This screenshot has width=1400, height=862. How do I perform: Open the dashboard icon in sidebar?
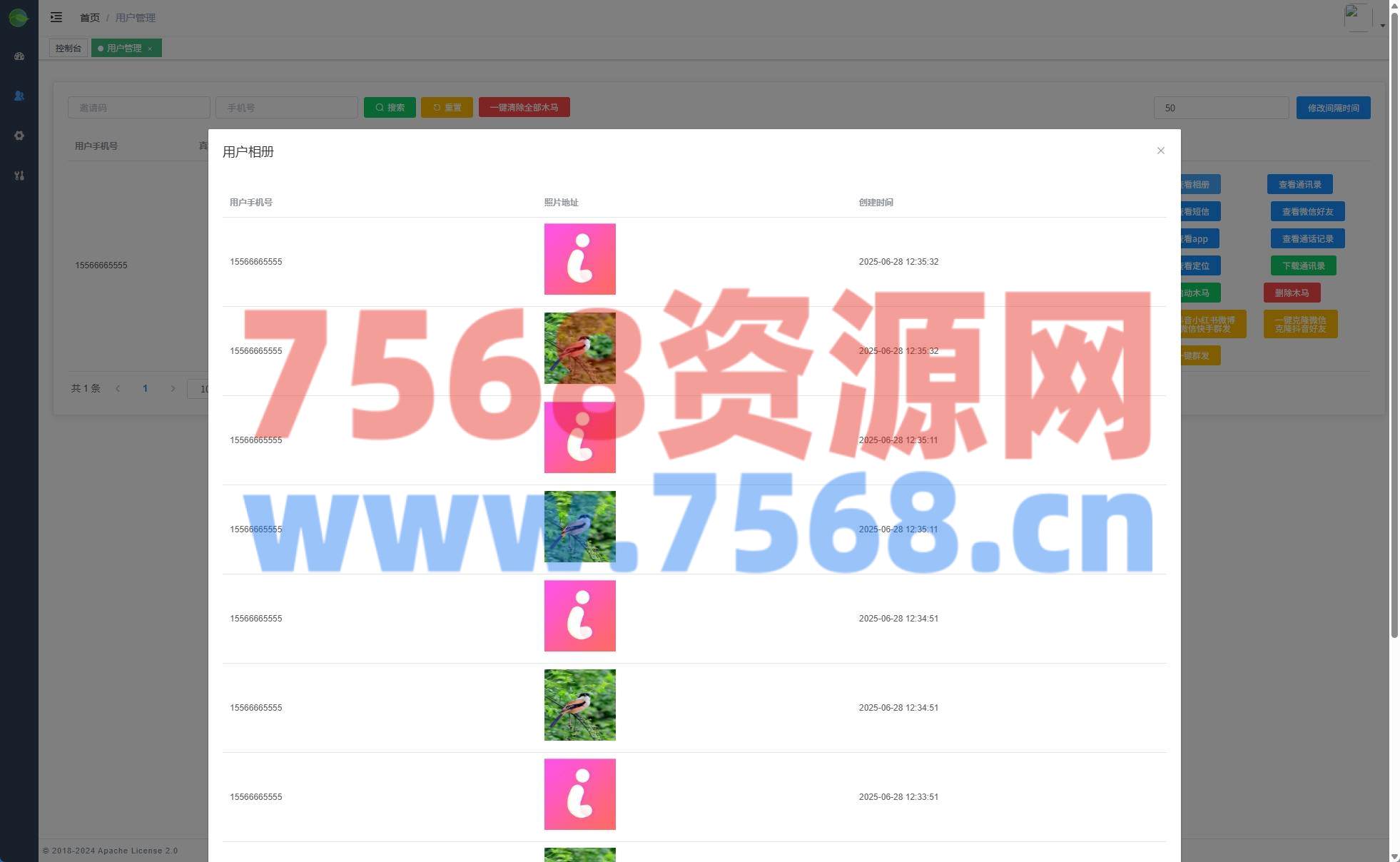pyautogui.click(x=19, y=56)
